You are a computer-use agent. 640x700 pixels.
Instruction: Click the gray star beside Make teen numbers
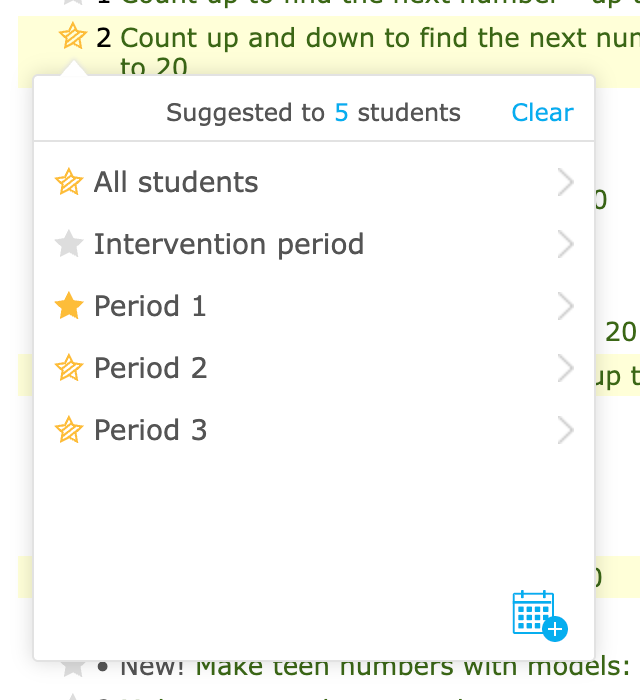point(73,668)
